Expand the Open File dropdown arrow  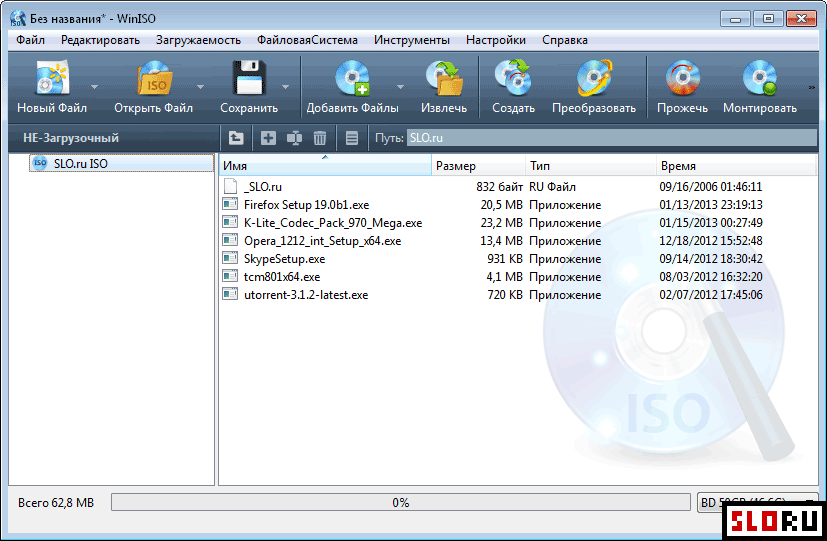tap(200, 86)
